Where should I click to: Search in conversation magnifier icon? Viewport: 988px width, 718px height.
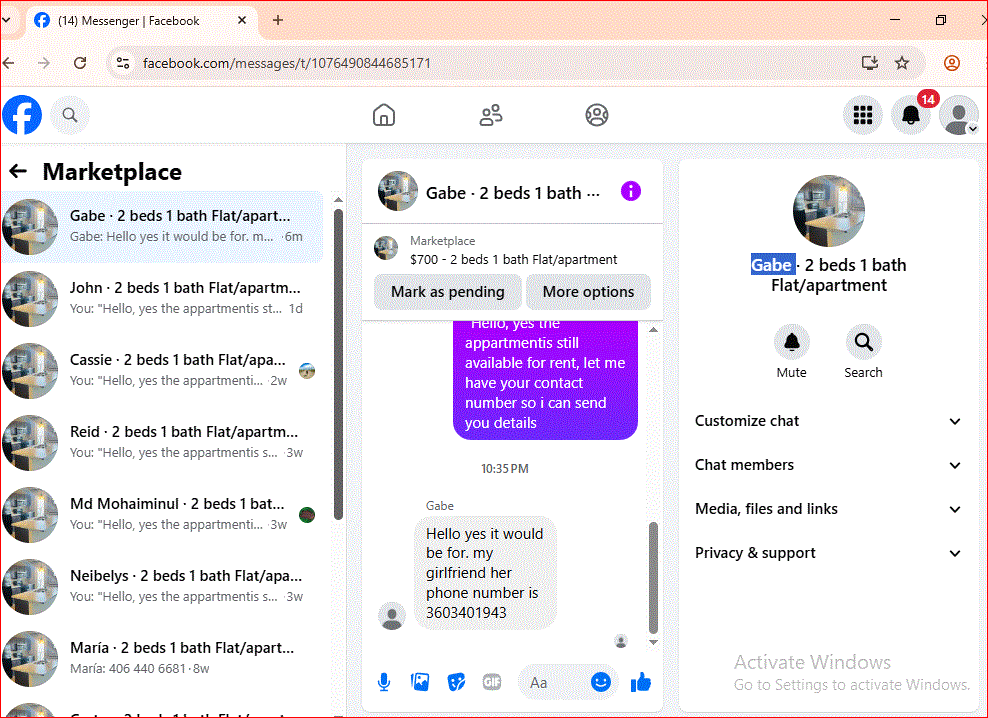click(863, 342)
